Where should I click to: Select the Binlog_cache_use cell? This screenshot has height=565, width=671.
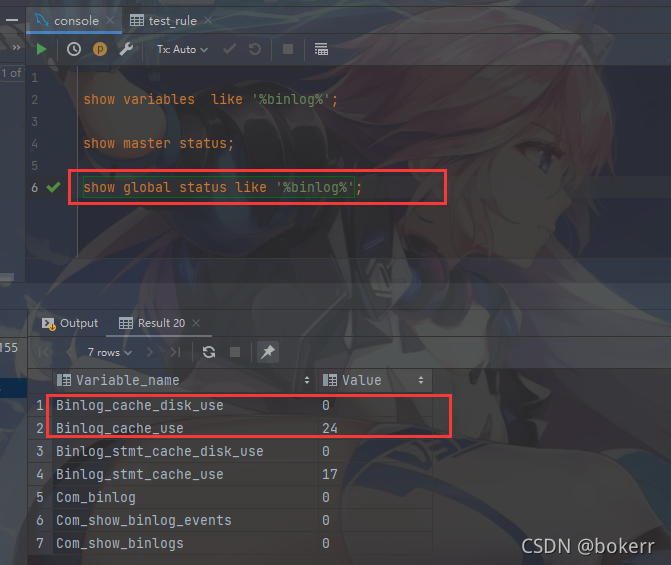click(x=185, y=428)
